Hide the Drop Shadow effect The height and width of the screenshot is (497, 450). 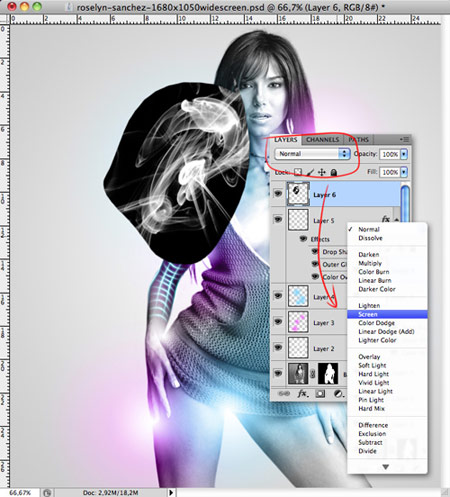pyautogui.click(x=315, y=251)
